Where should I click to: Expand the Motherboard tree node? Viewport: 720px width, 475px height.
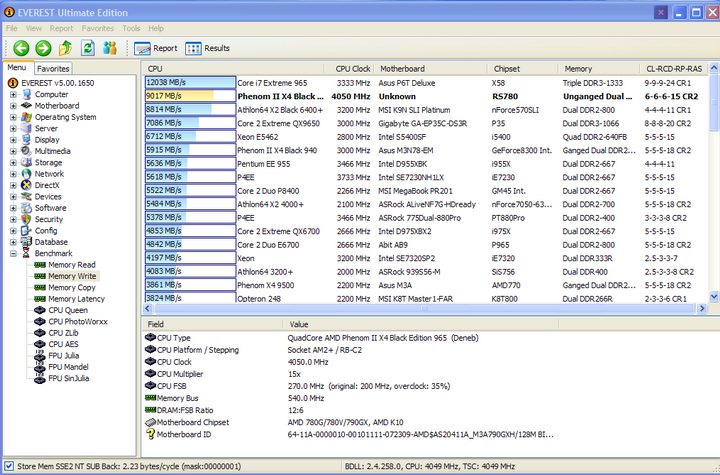(13, 106)
